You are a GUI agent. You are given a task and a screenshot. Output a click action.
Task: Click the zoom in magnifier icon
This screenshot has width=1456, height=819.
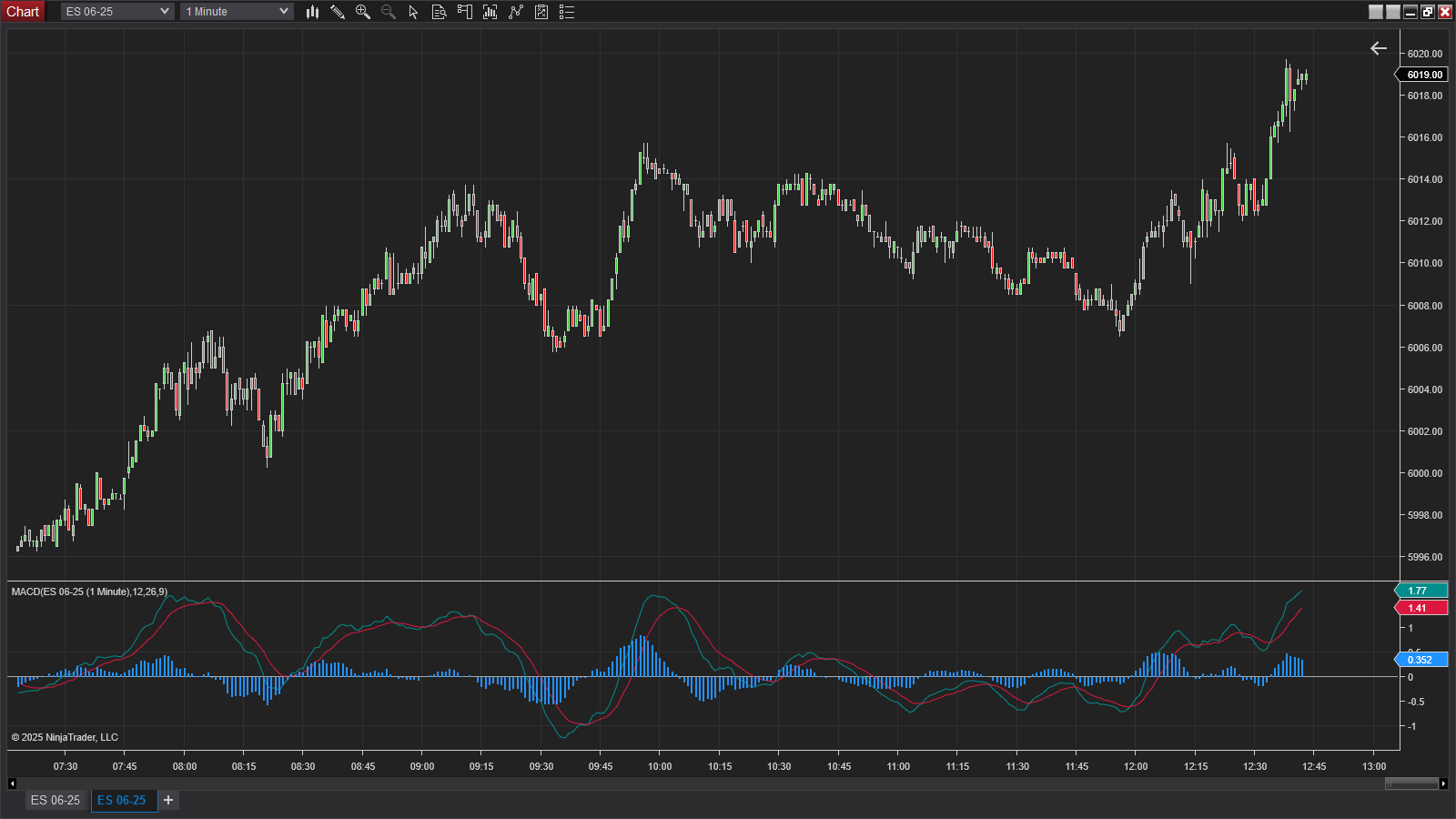click(x=363, y=12)
